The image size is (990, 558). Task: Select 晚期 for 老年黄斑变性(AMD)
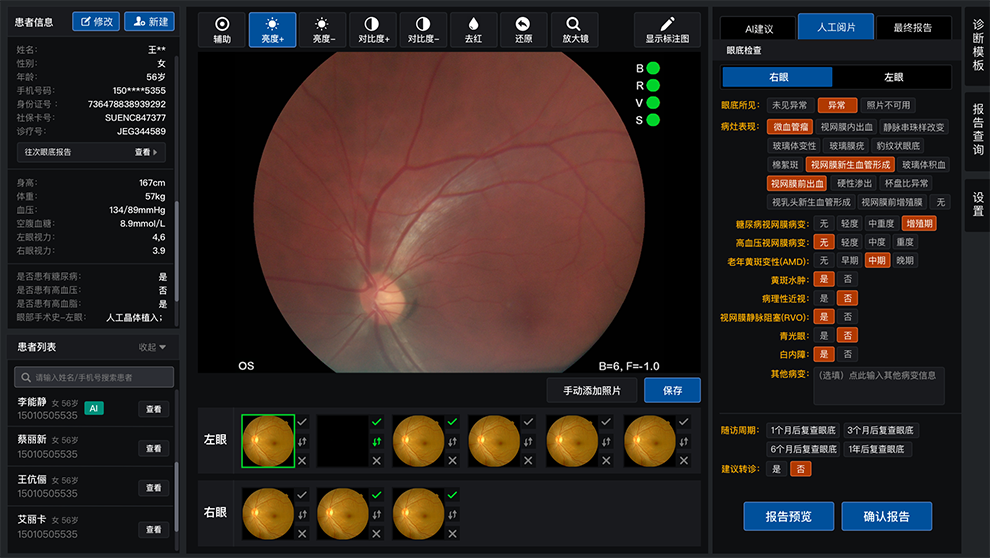coord(905,260)
